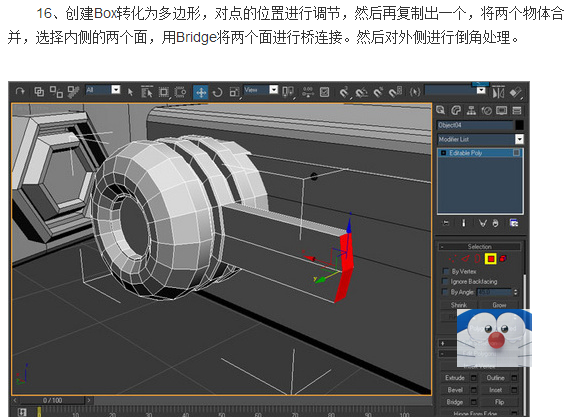Image resolution: width=582 pixels, height=417 pixels.
Task: Click the Use Pivot Point Center icon
Action: coord(288,92)
